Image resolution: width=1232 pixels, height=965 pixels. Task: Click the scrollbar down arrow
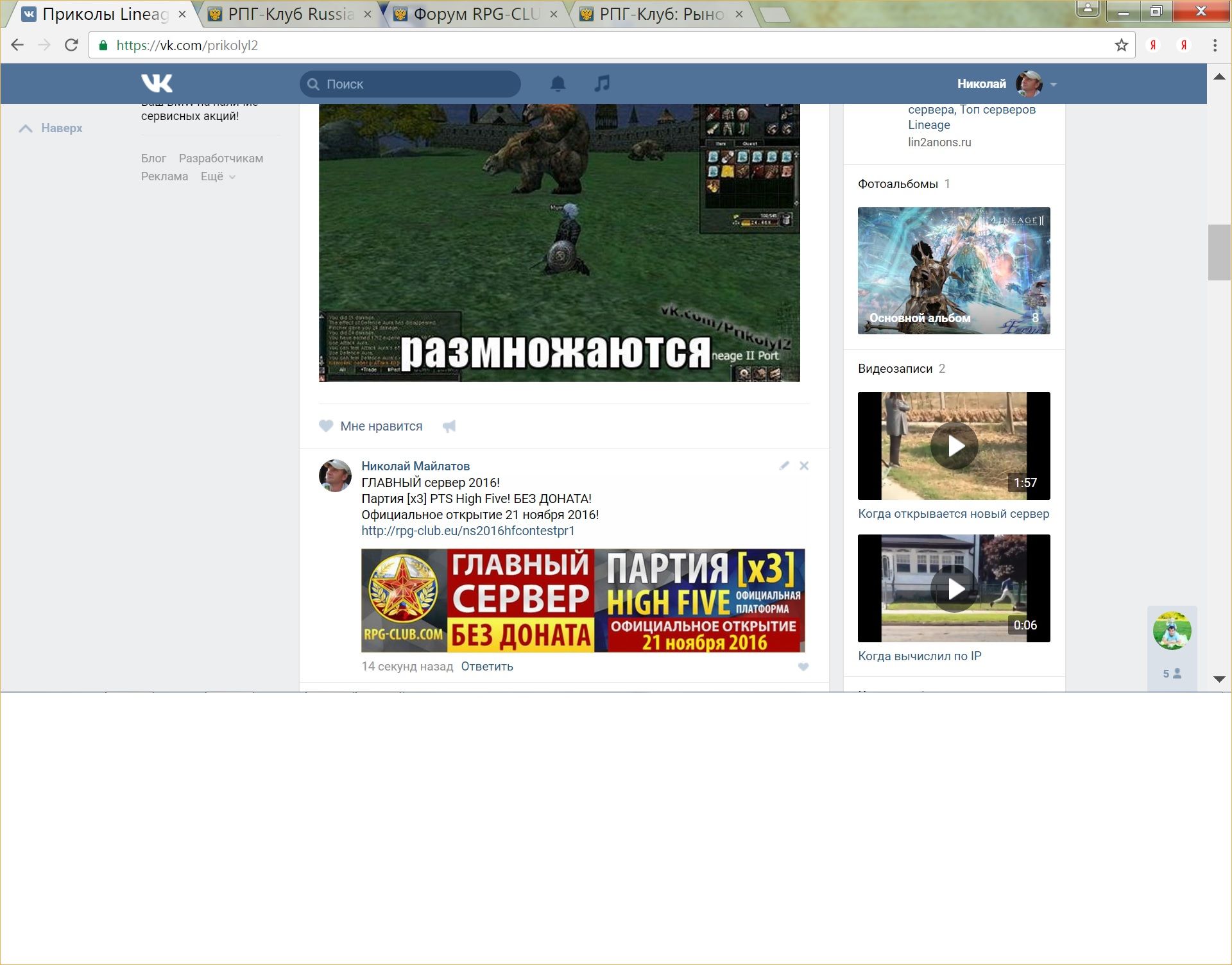click(x=1219, y=679)
